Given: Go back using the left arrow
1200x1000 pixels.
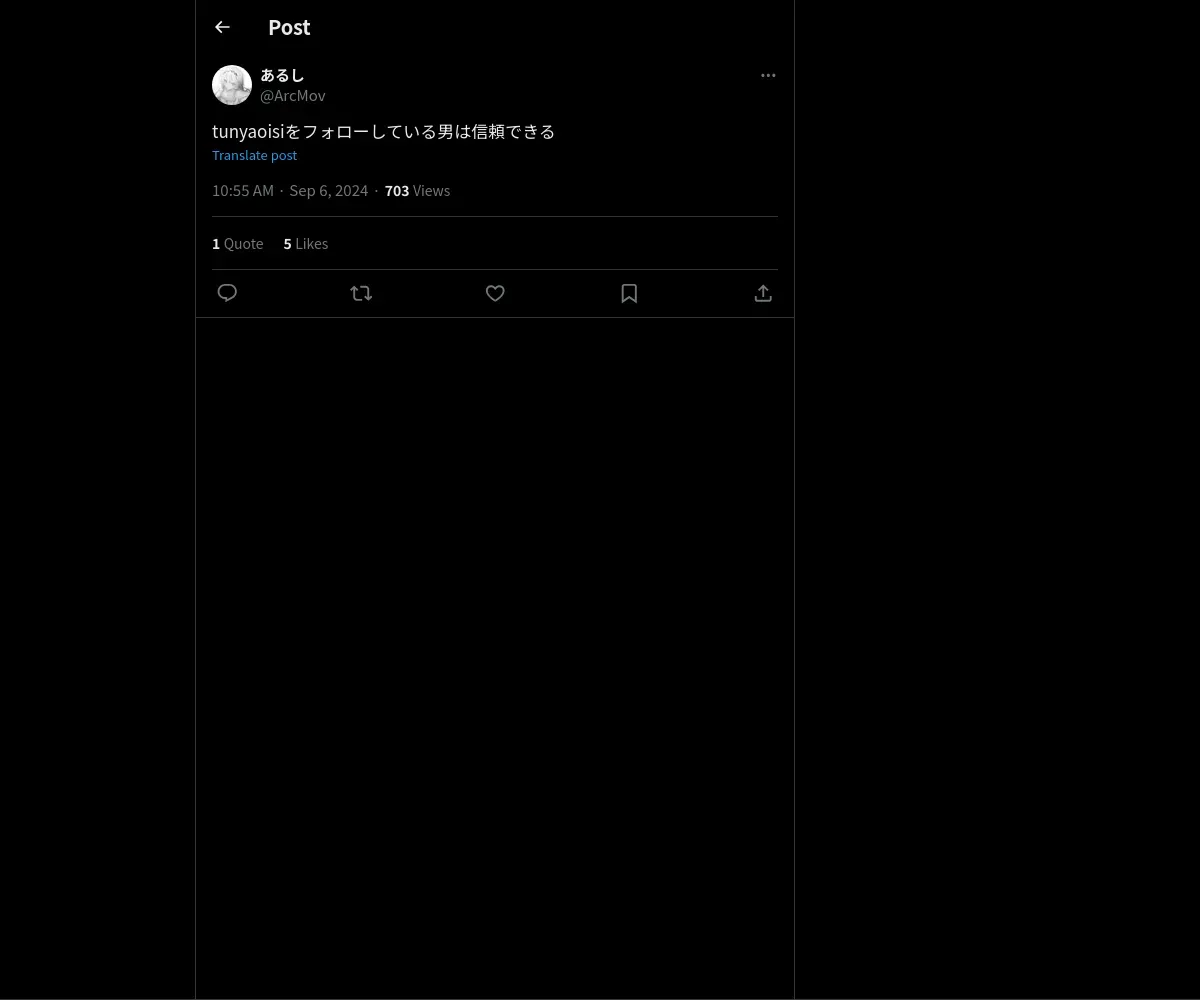Looking at the screenshot, I should click(222, 27).
